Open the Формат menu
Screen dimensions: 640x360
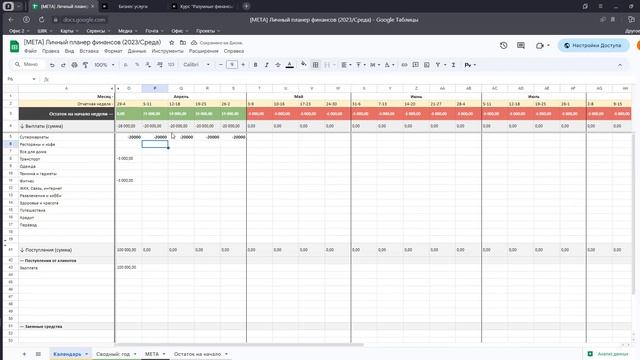(113, 51)
